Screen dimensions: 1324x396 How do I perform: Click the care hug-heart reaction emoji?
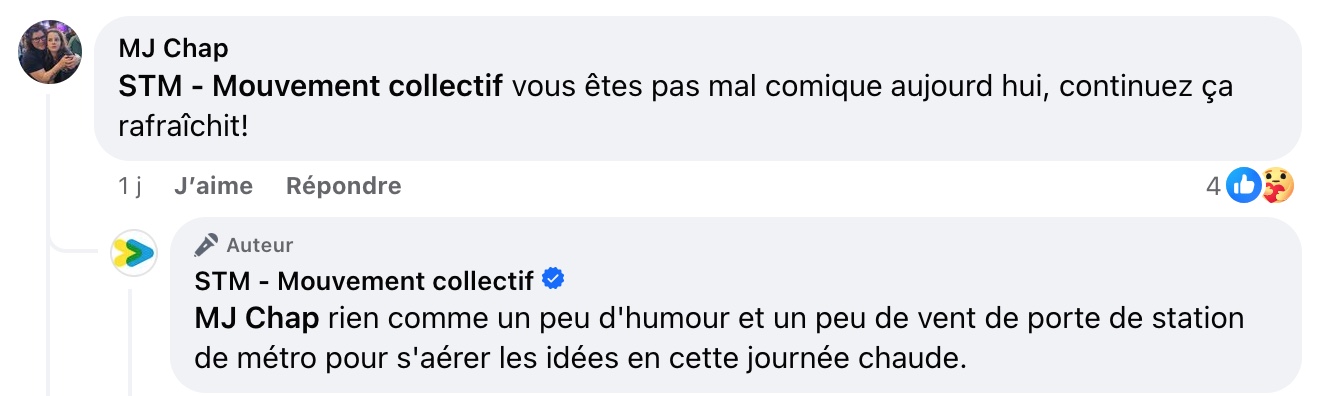[1277, 185]
